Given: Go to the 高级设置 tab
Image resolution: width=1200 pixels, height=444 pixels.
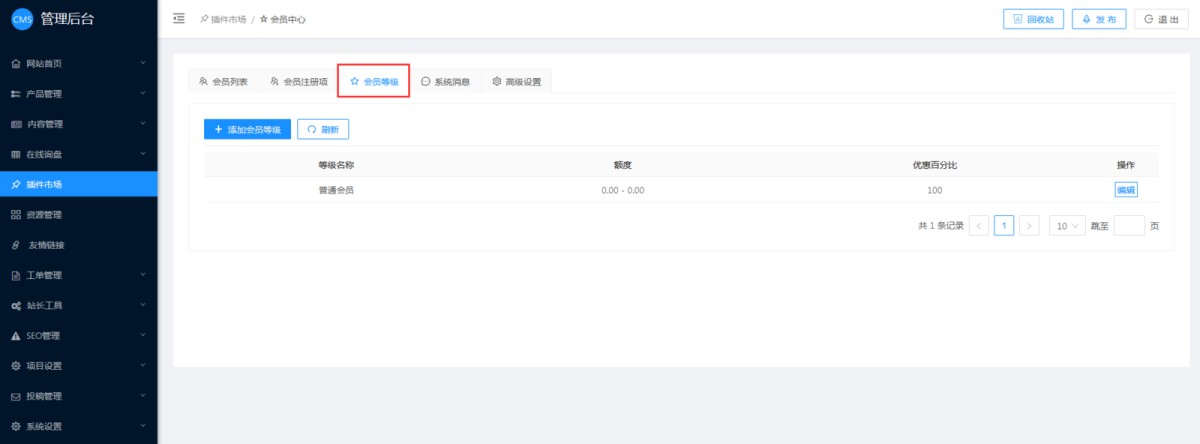Looking at the screenshot, I should pos(517,82).
